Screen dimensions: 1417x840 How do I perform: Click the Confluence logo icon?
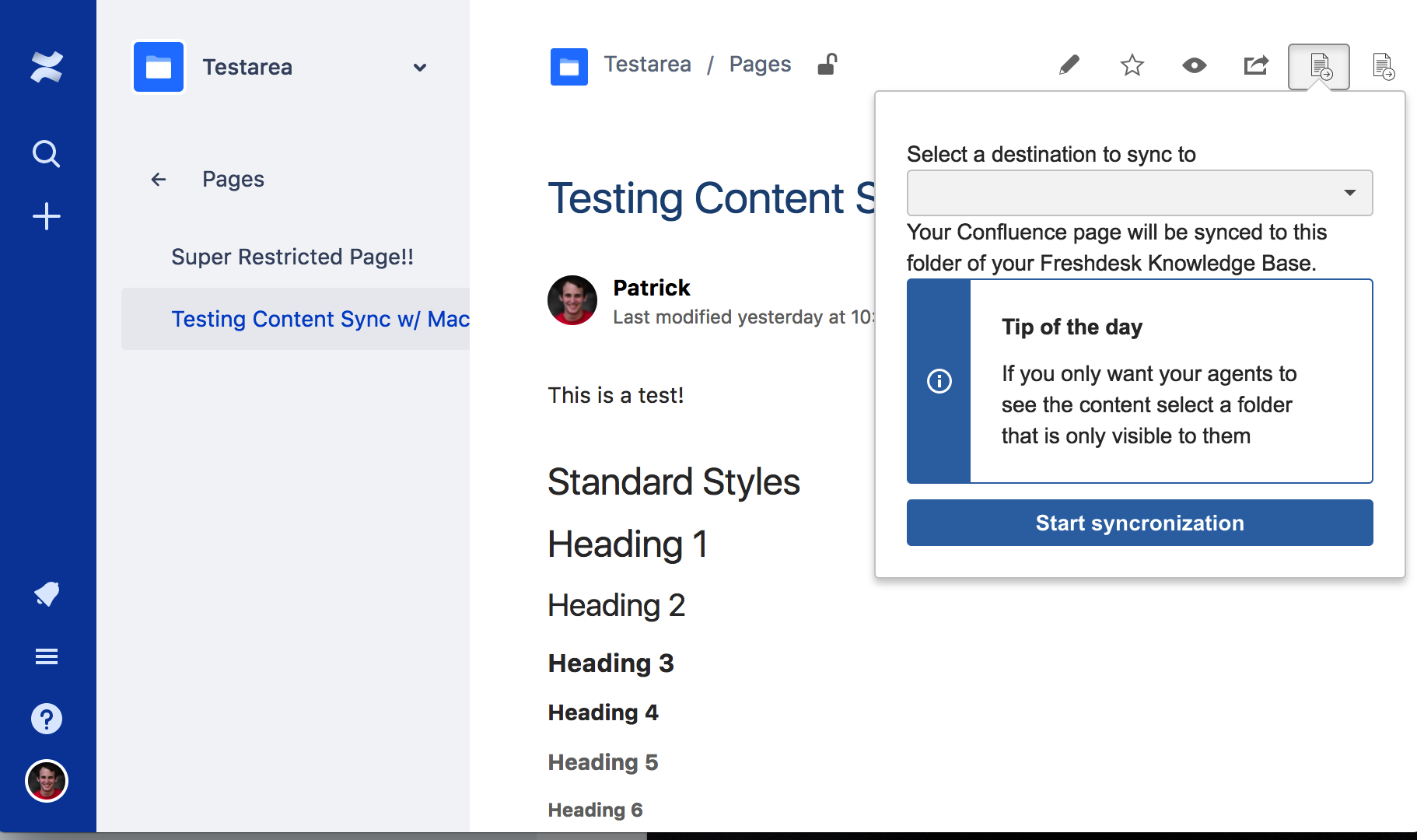[x=47, y=67]
